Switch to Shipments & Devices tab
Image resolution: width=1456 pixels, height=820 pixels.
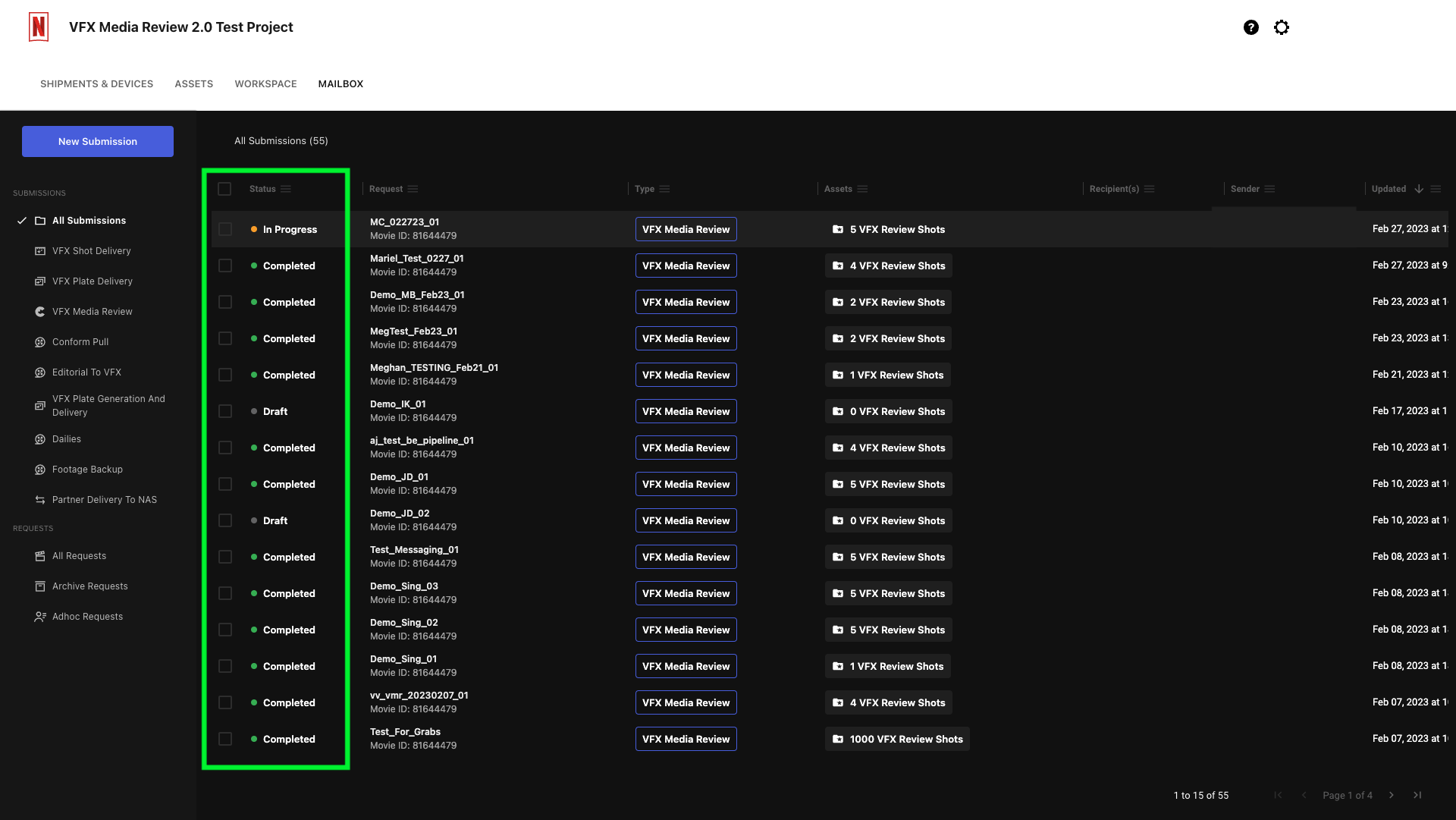[96, 84]
